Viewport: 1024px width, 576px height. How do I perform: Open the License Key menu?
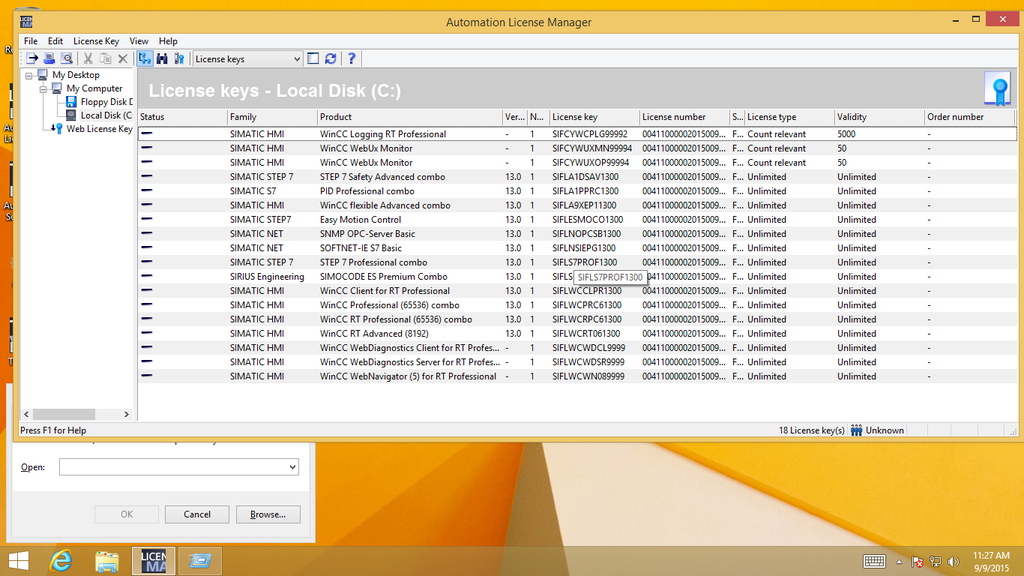tap(96, 40)
